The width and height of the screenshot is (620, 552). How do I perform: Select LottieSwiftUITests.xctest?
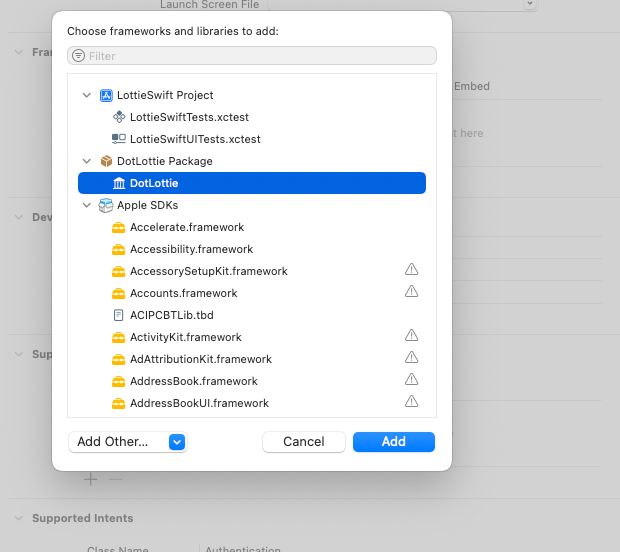(x=195, y=139)
